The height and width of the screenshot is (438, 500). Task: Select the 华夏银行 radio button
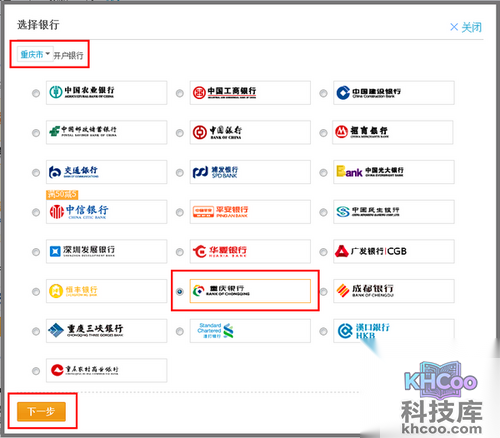pos(179,252)
